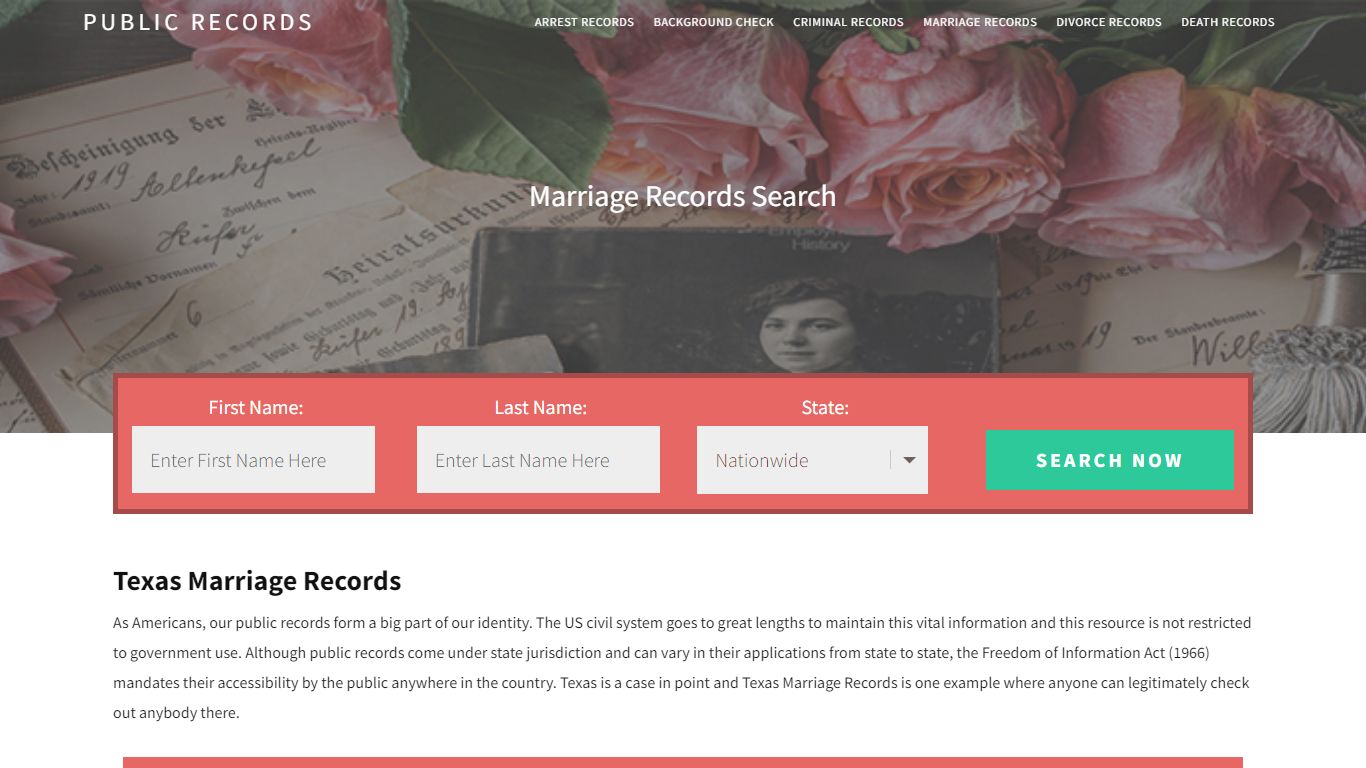Click the paragraph beginning 'As Americans'
The height and width of the screenshot is (768, 1366).
tap(683, 668)
